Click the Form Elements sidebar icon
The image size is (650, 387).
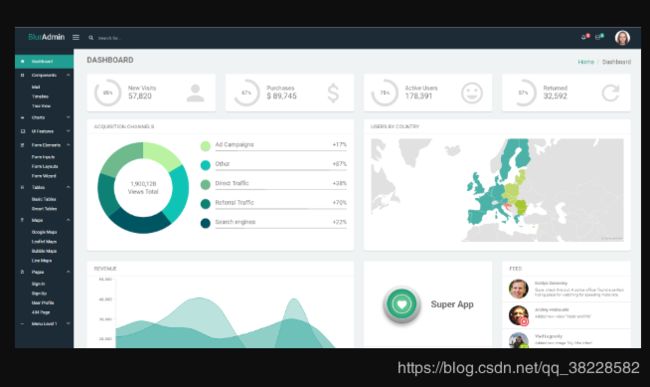22,145
